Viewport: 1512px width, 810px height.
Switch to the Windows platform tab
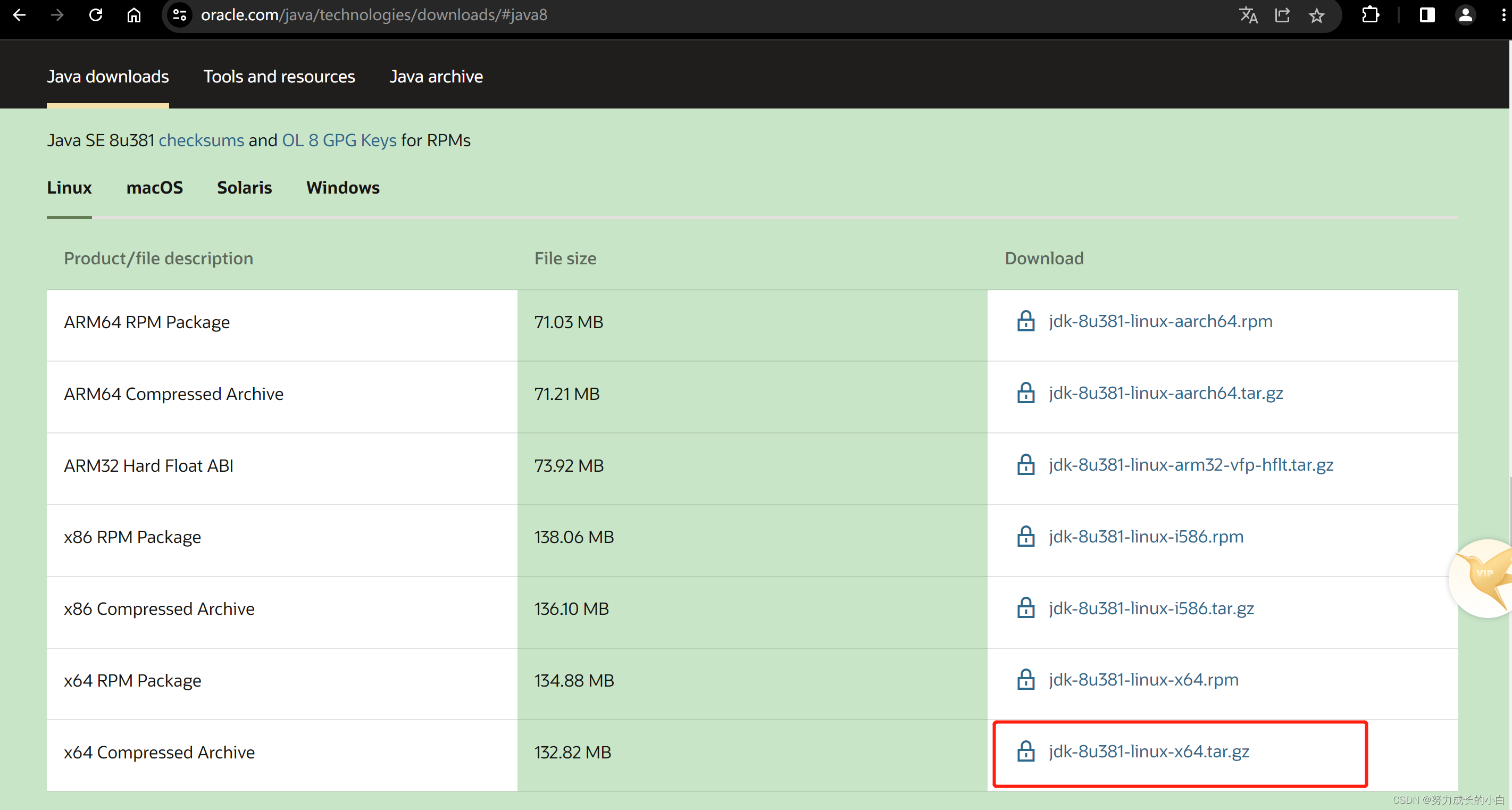click(x=343, y=188)
